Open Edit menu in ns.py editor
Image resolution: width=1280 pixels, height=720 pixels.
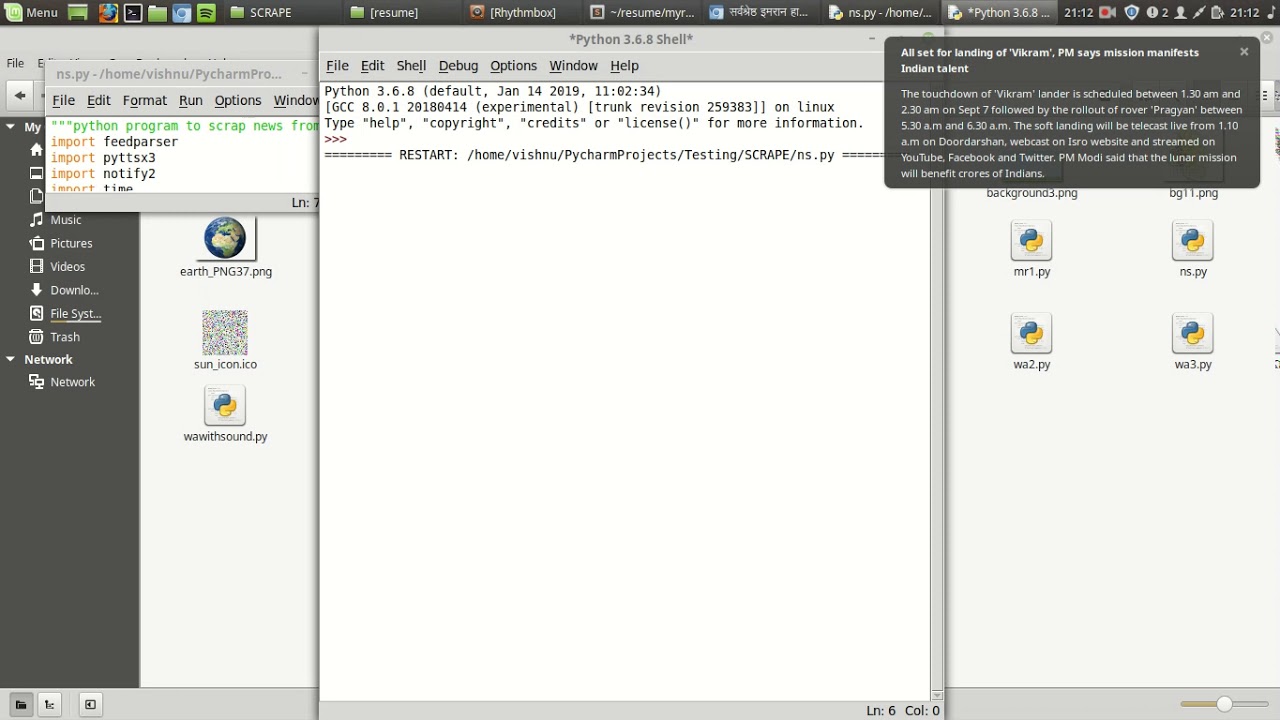pos(98,100)
